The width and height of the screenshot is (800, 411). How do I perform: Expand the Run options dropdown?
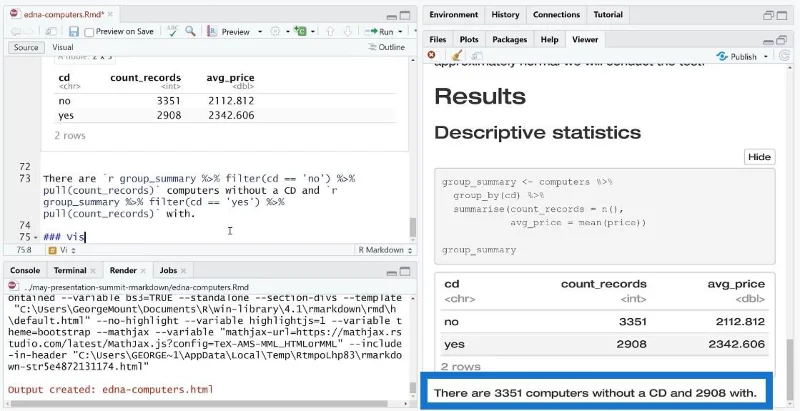click(400, 32)
